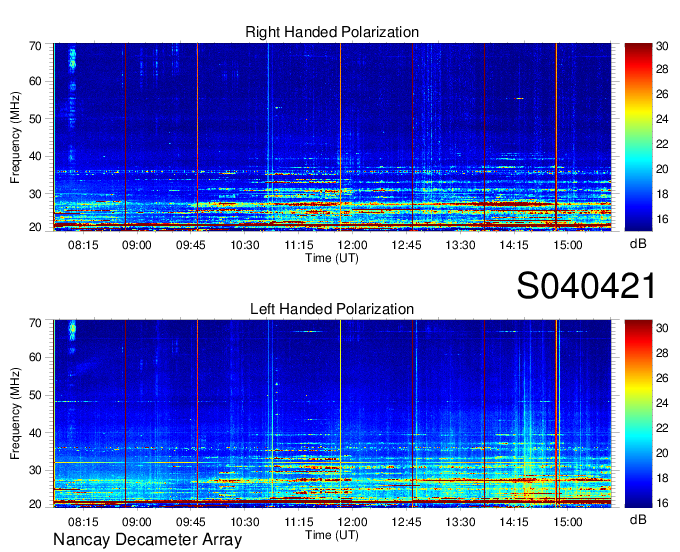Click the 09:00 tick on the Left Handed time axis

pos(137,522)
